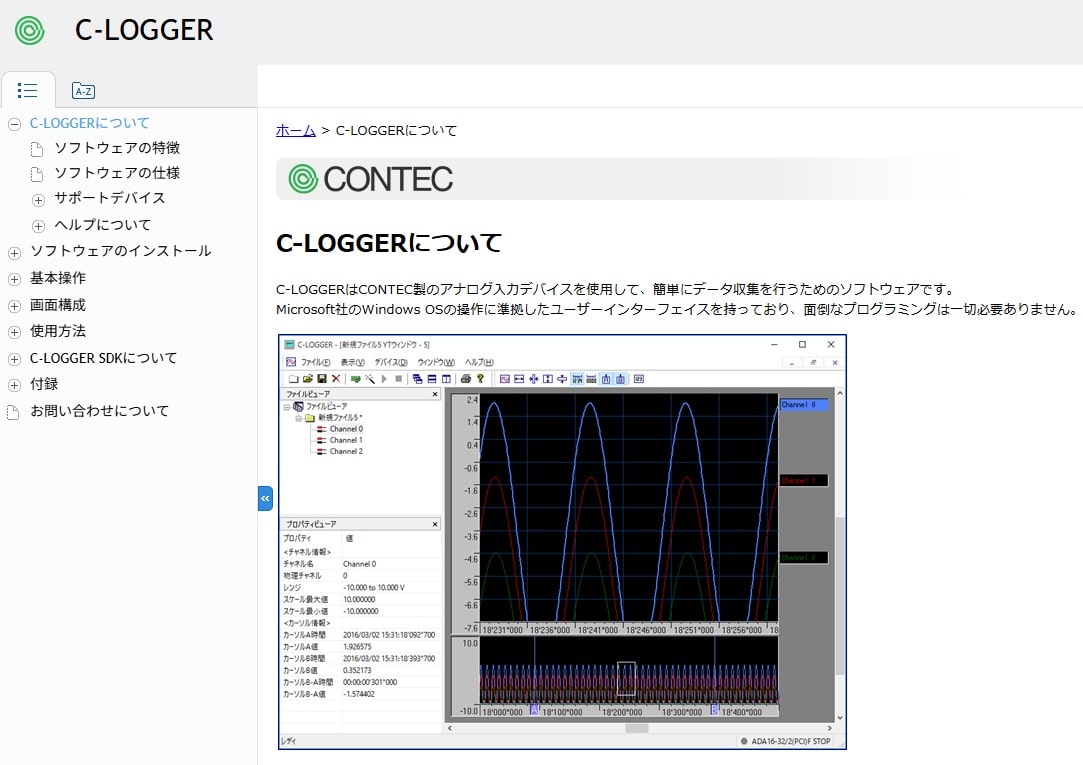This screenshot has width=1083, height=765.
Task: Click the page icon beside ソフトウェアの特徴
Action: (38, 149)
